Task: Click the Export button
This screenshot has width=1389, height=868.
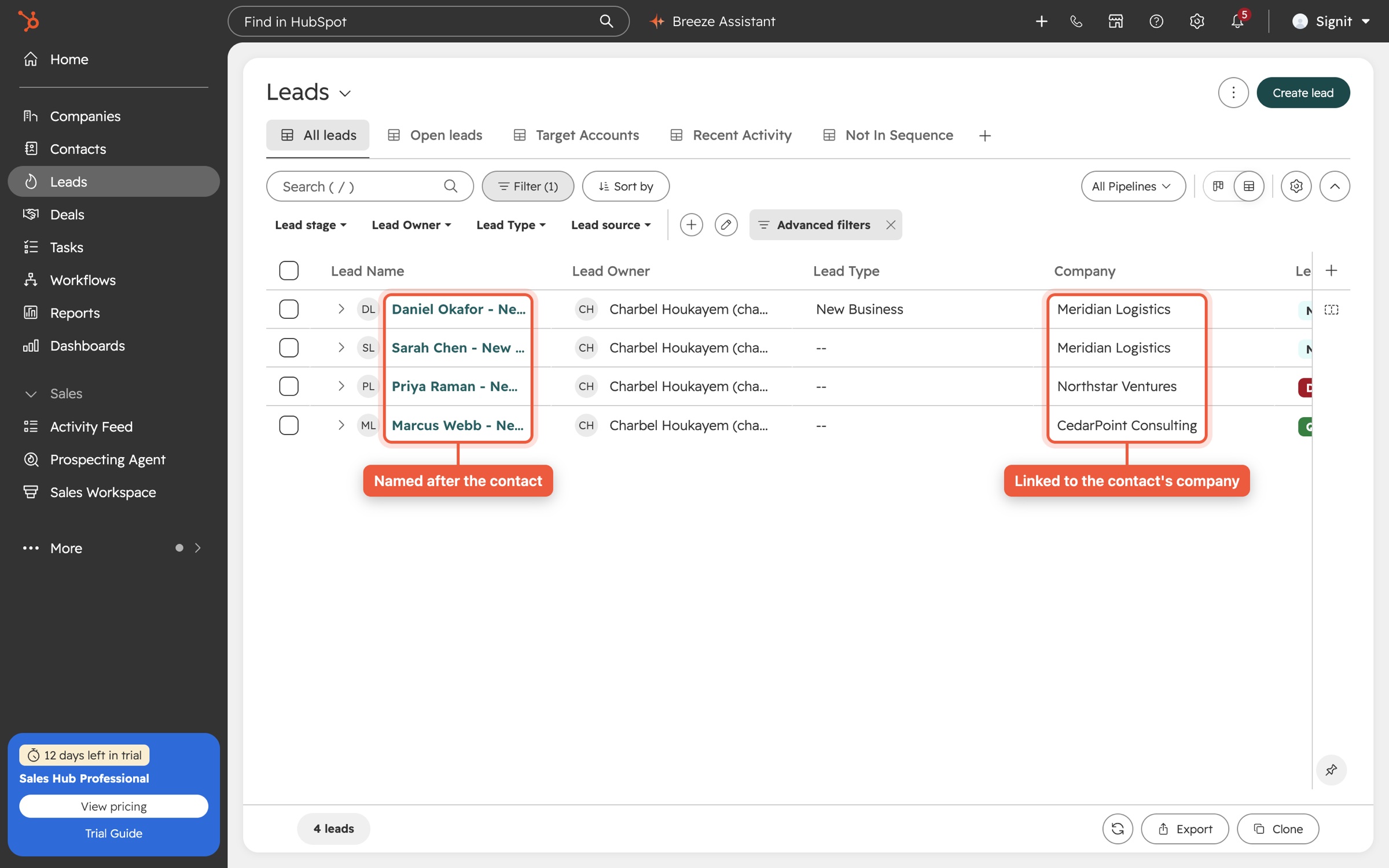Action: tap(1185, 829)
